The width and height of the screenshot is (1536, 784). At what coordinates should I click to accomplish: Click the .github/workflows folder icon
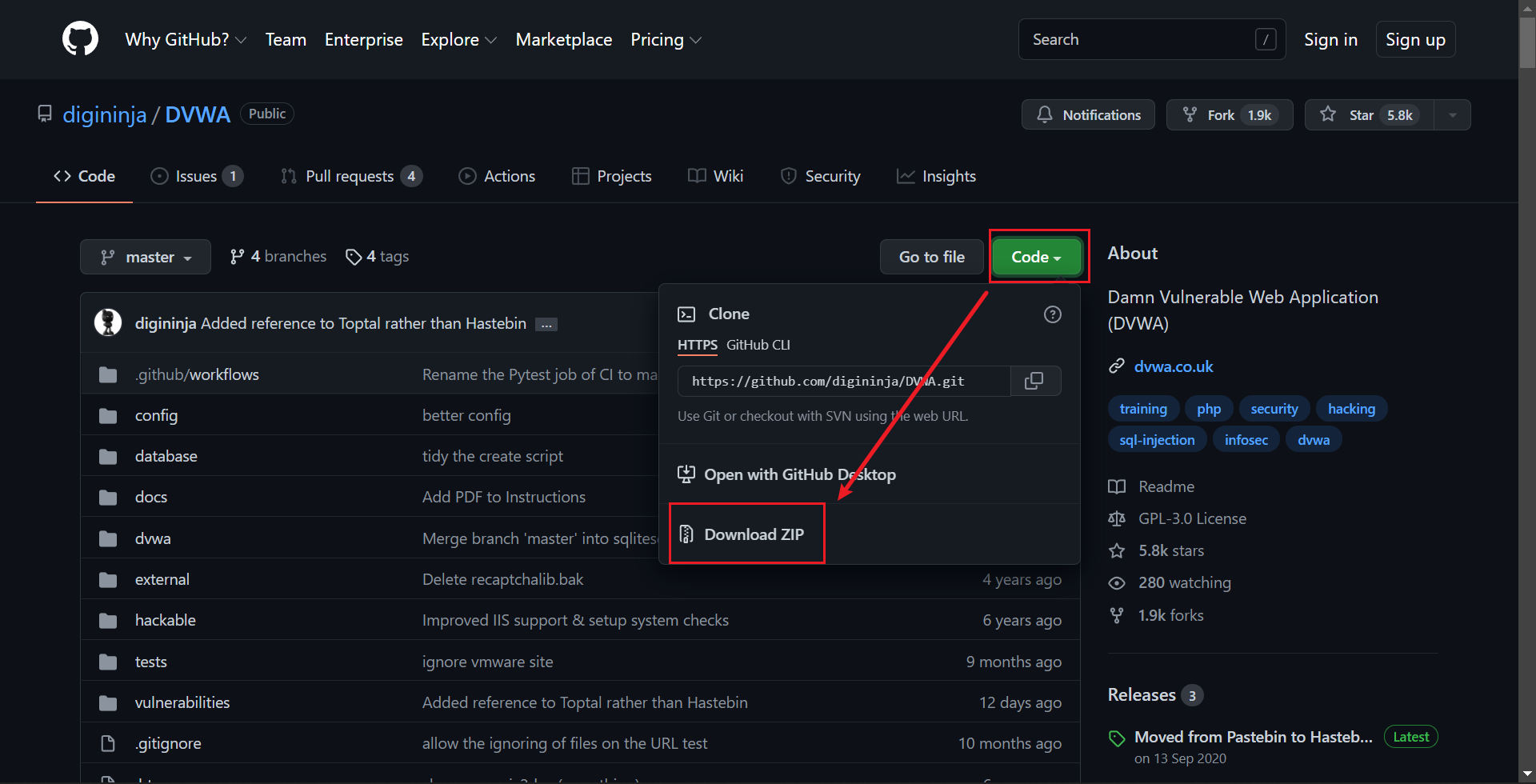(108, 374)
